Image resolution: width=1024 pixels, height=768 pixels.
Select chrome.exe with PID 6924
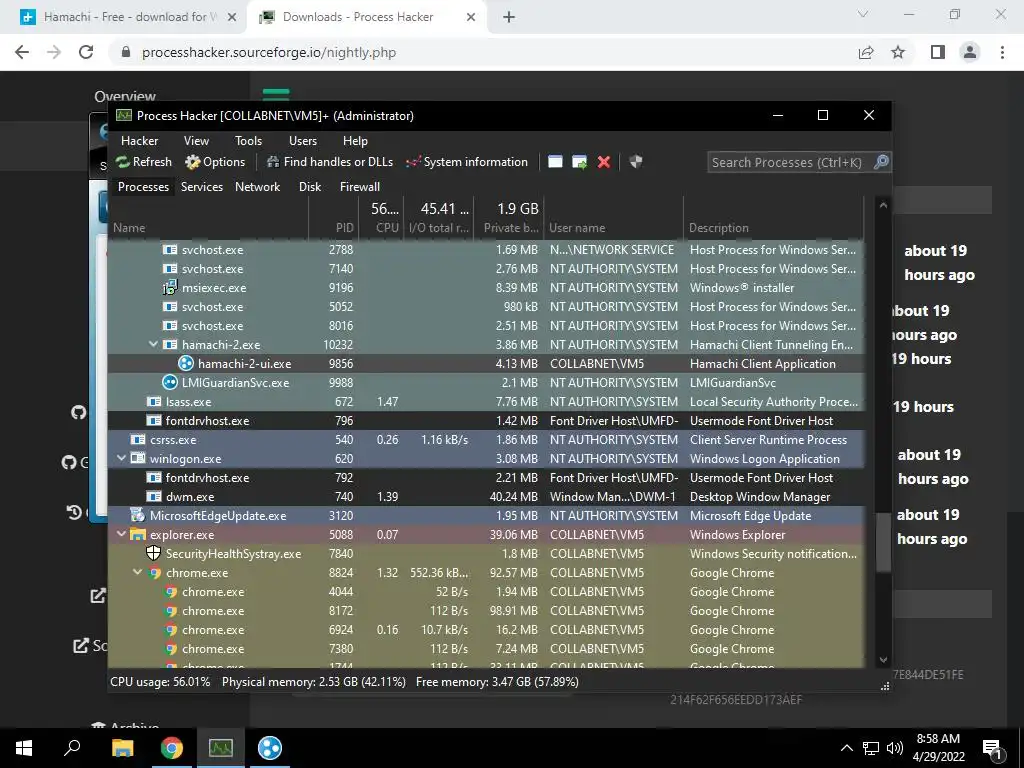(487, 630)
